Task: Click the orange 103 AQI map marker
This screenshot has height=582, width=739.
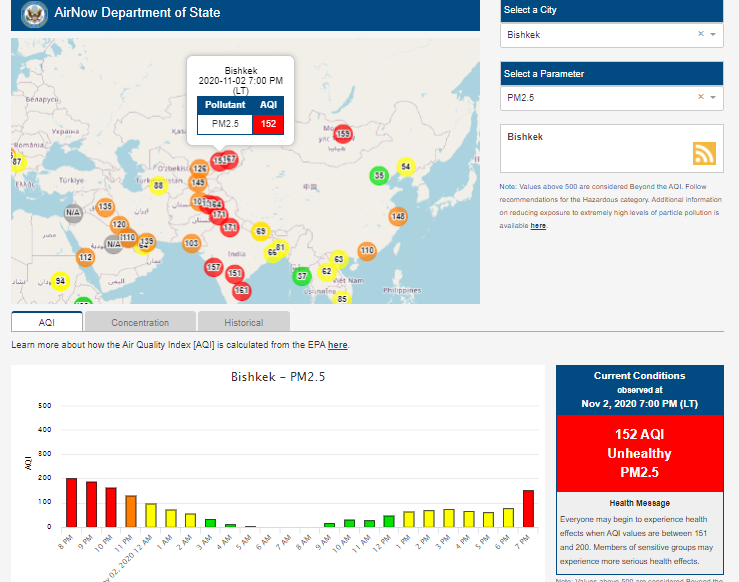Action: (192, 243)
